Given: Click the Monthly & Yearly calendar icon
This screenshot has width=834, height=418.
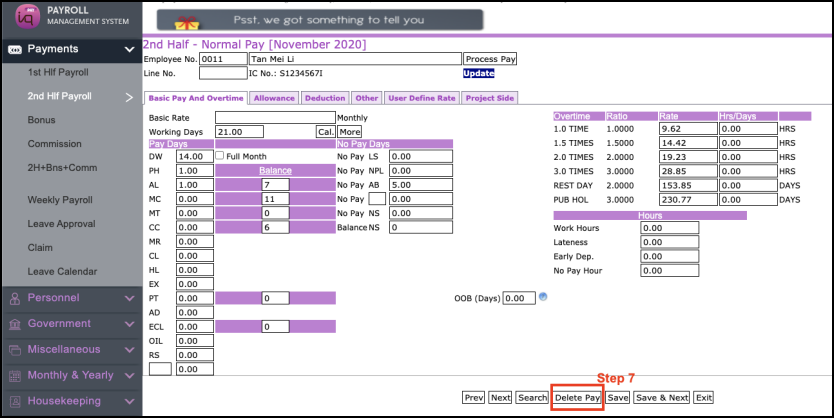Looking at the screenshot, I should click(x=14, y=376).
